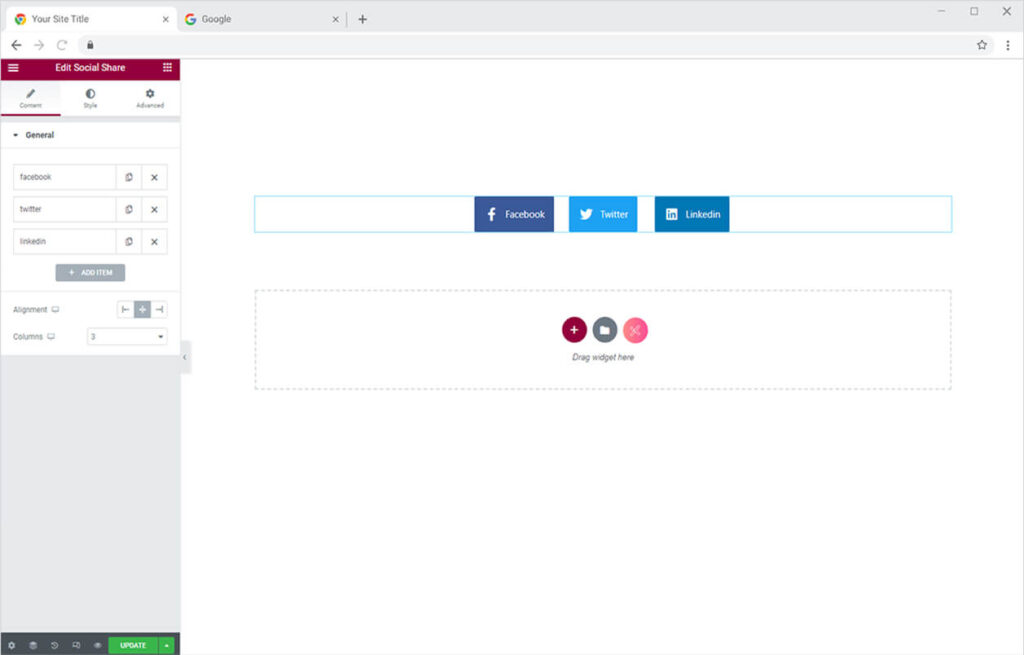The width and height of the screenshot is (1024, 655).
Task: Duplicate the facebook item
Action: point(129,177)
